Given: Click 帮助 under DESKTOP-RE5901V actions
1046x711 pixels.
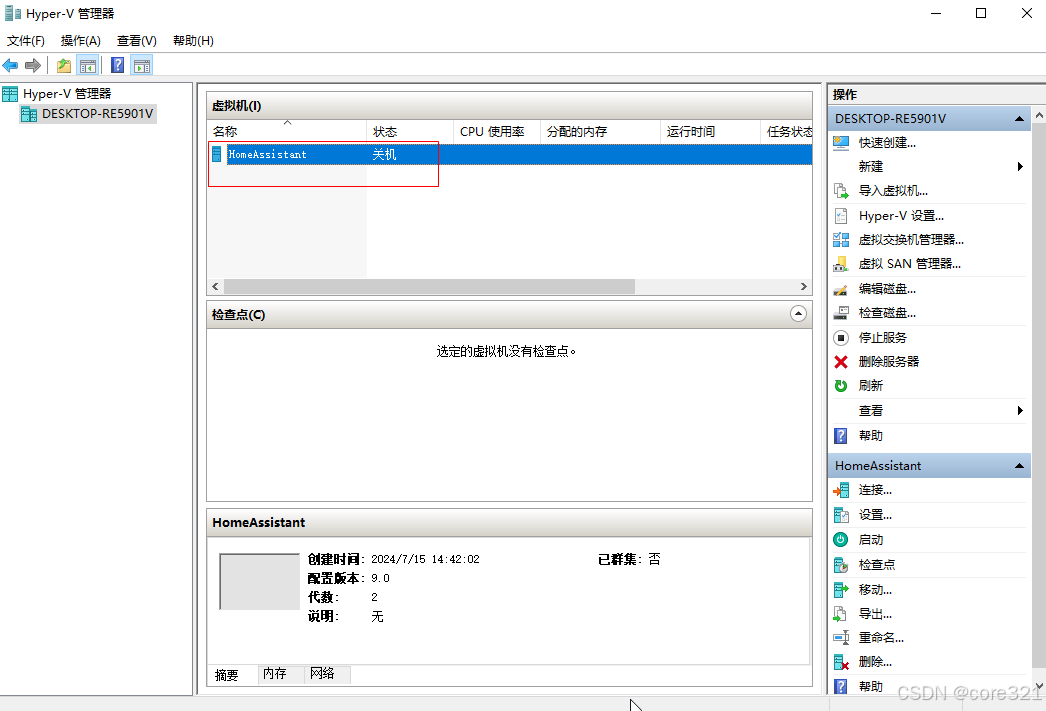Looking at the screenshot, I should [871, 436].
